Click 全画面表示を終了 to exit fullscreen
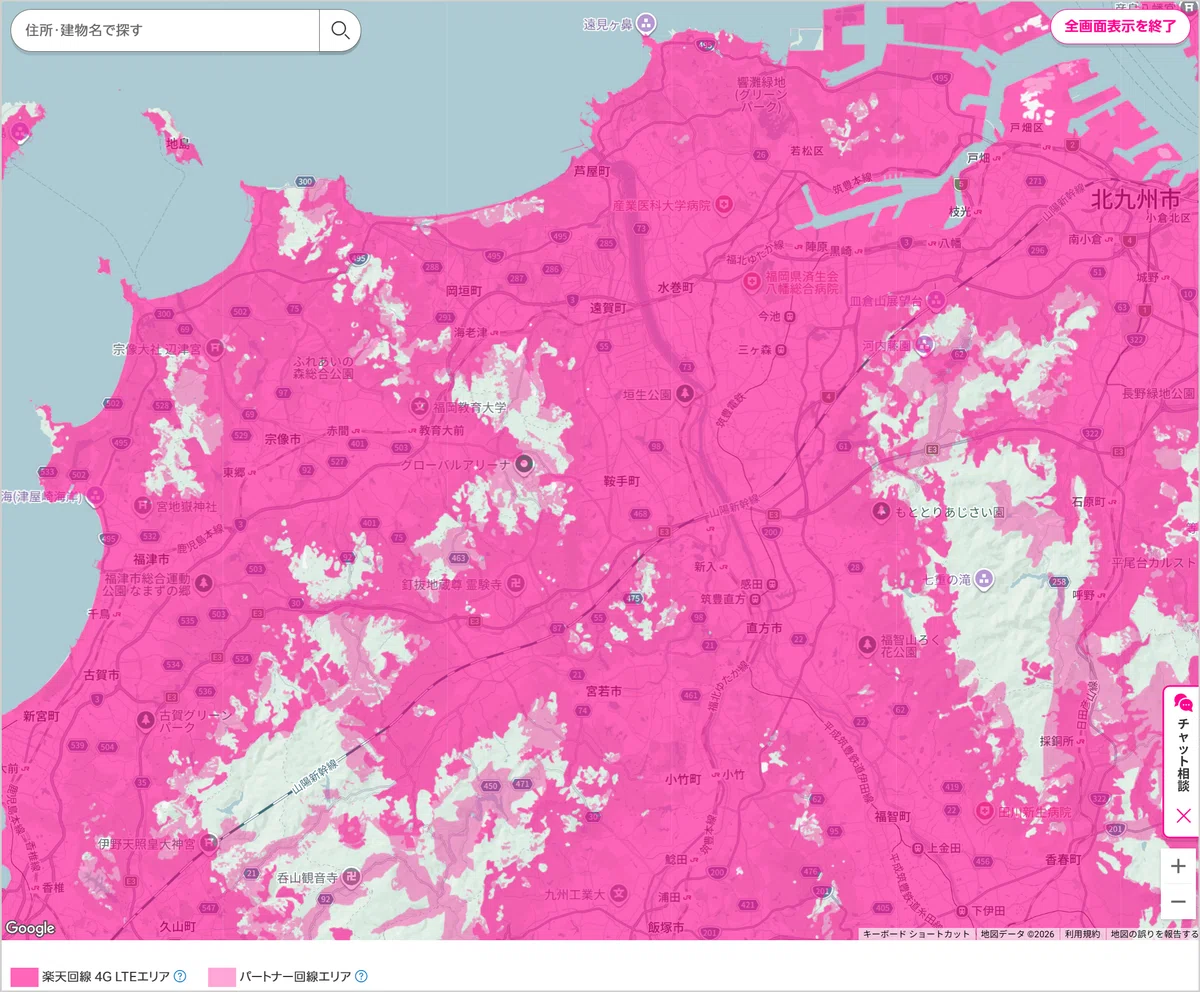The image size is (1200, 992). coord(1120,26)
